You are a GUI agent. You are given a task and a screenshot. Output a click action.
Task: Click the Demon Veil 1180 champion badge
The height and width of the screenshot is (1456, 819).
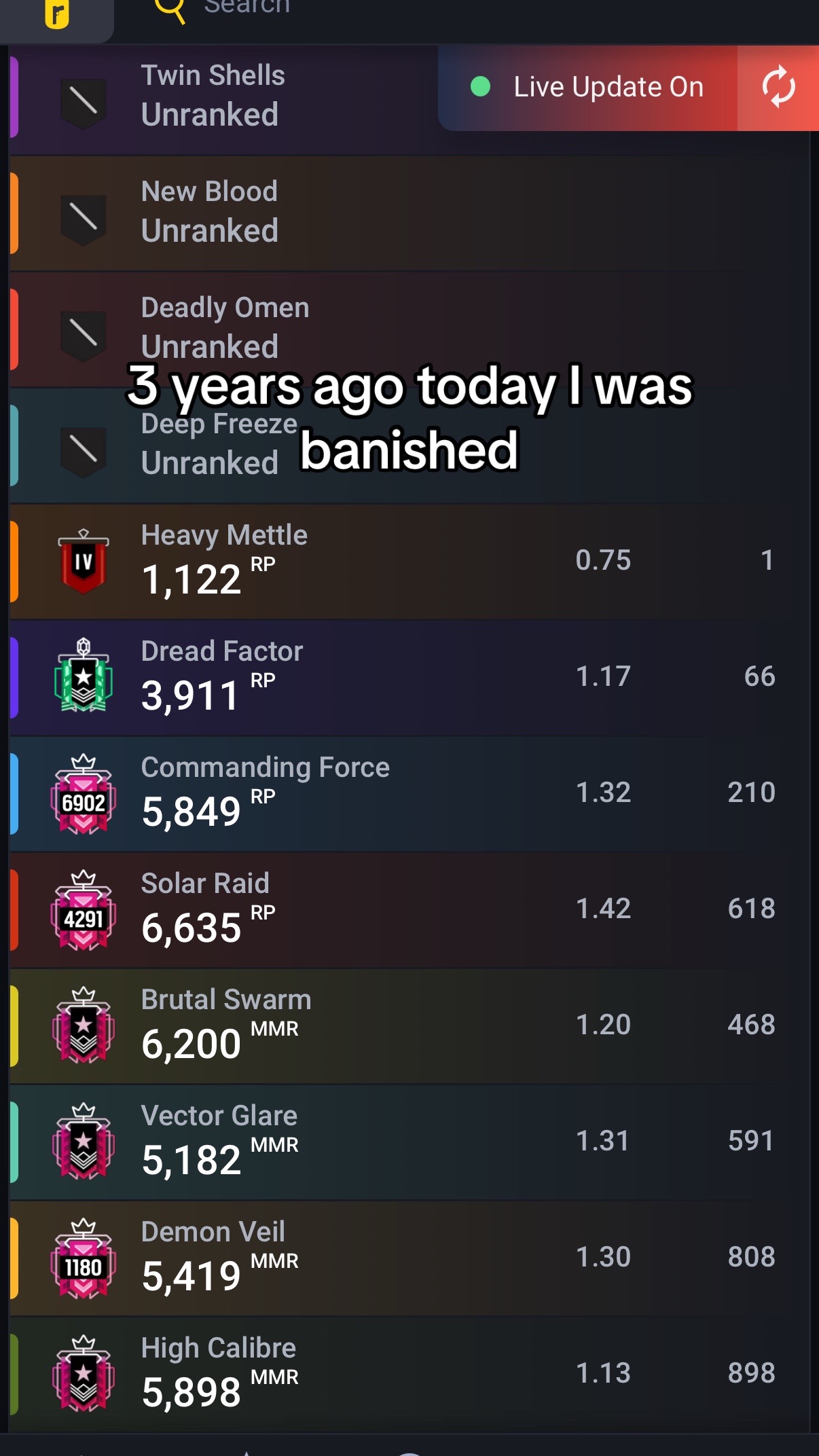click(x=83, y=1258)
